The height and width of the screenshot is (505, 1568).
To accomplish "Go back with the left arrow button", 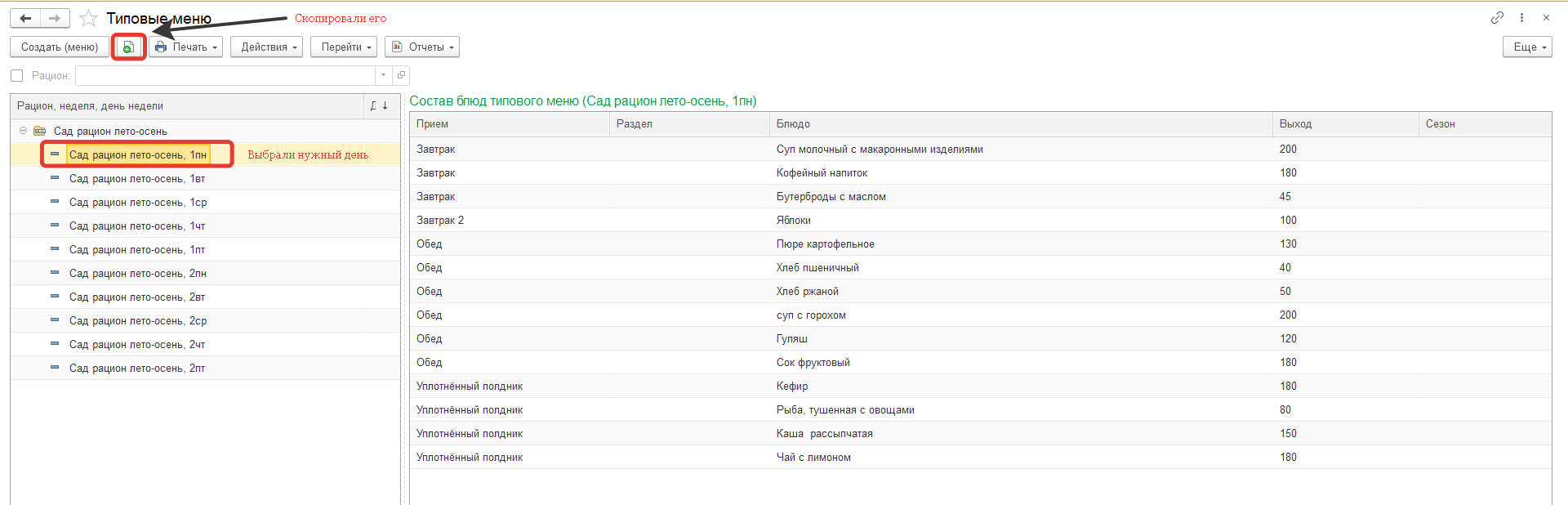I will 26,18.
